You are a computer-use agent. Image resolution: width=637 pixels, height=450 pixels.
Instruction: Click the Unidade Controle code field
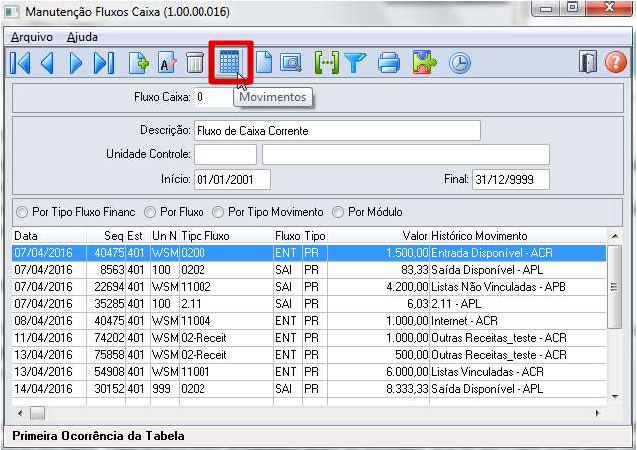225,154
